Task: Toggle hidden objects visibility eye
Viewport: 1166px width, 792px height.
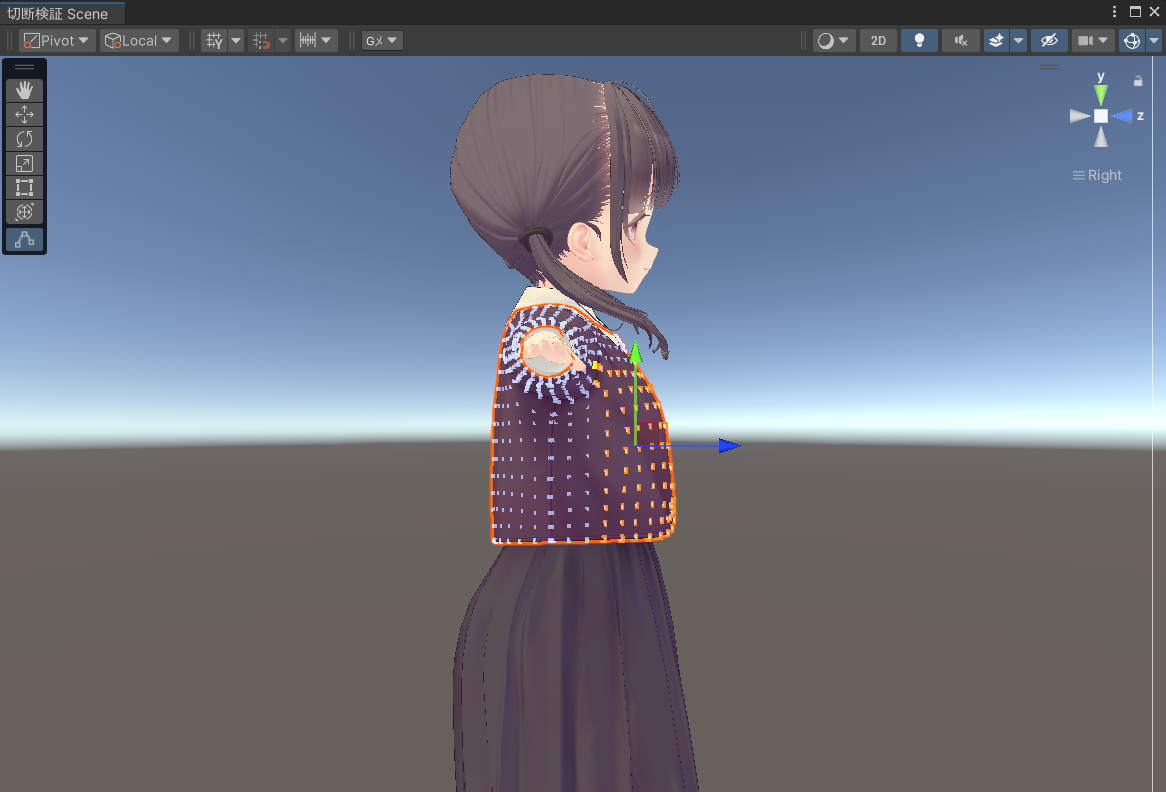Action: pos(1049,41)
